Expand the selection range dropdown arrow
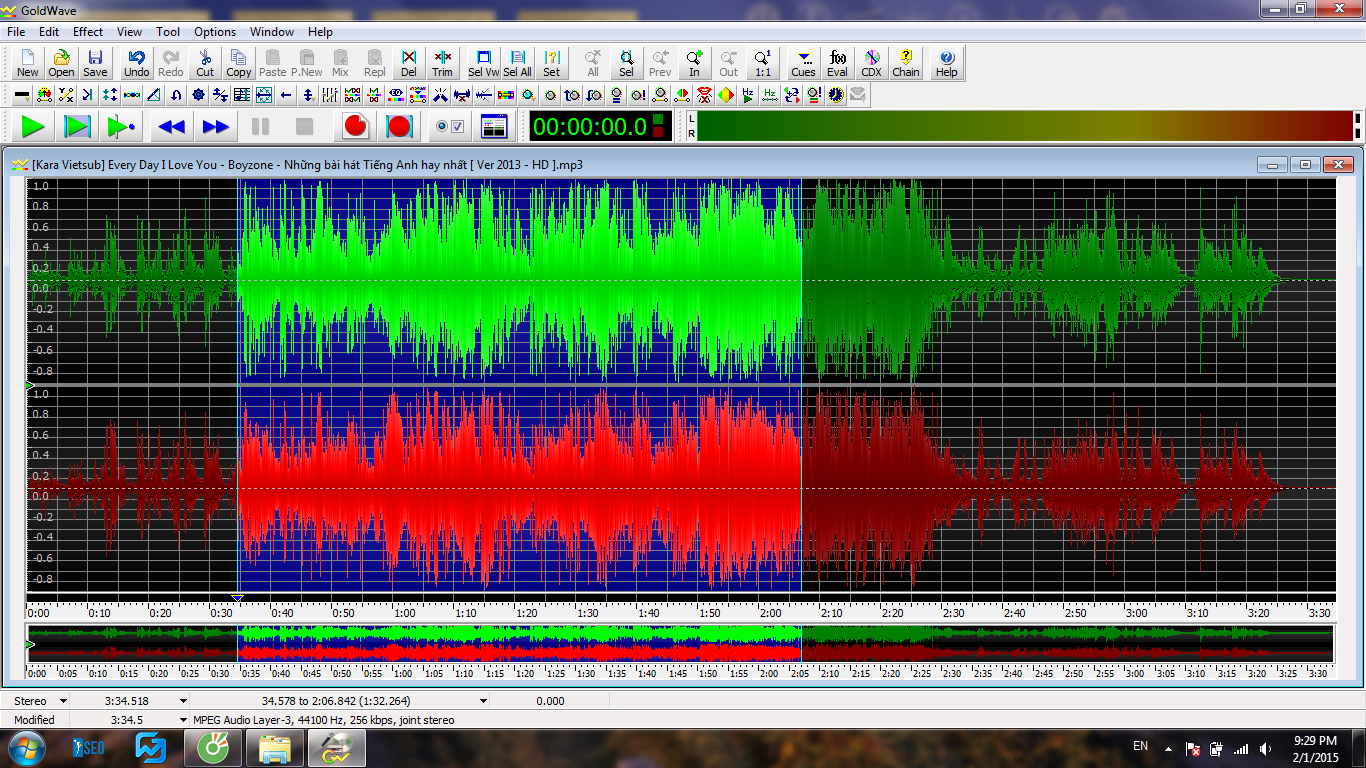Image resolution: width=1366 pixels, height=768 pixels. (x=484, y=701)
